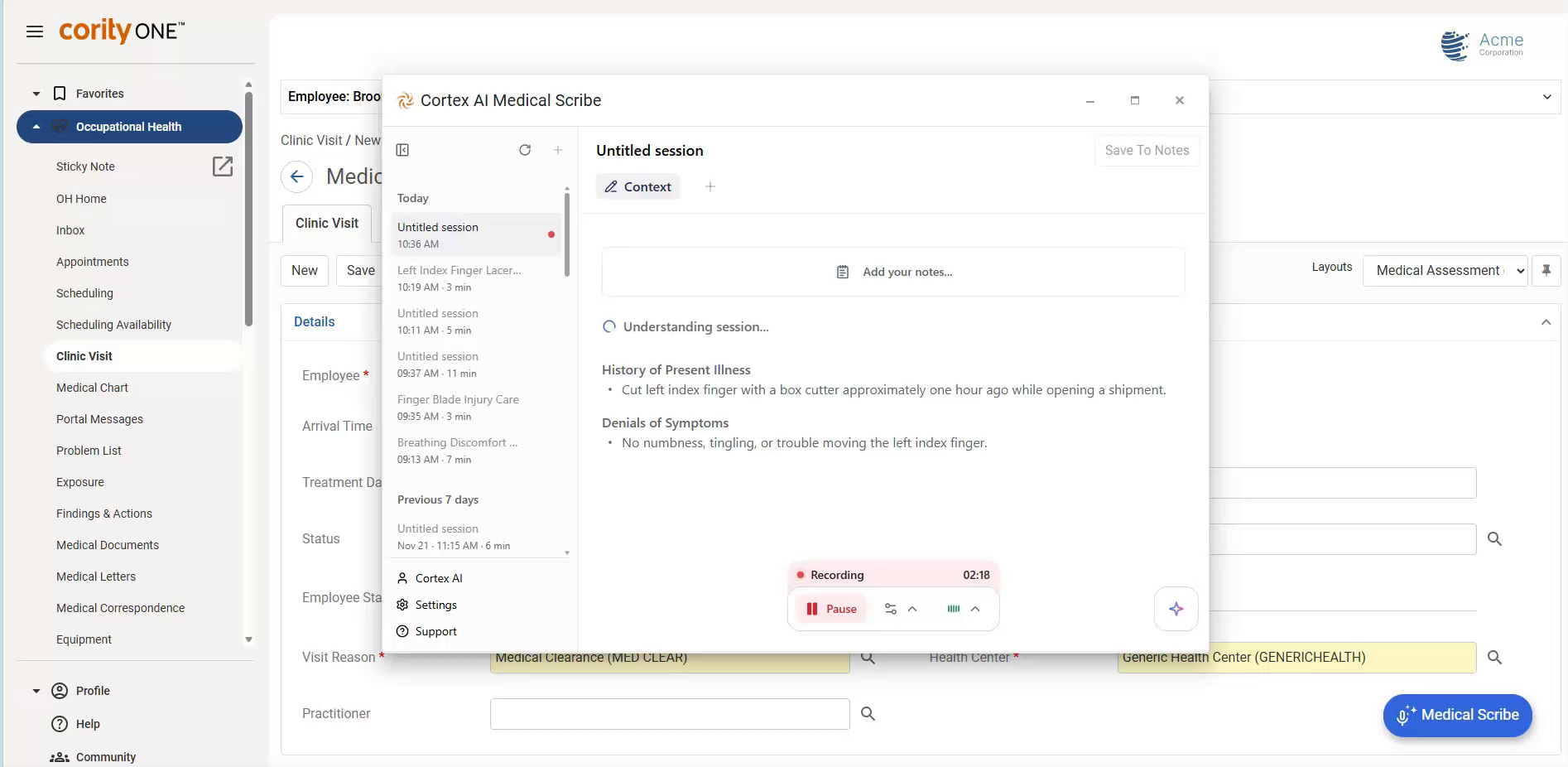Image resolution: width=1568 pixels, height=767 pixels.
Task: Pause the active recording
Action: pos(830,609)
